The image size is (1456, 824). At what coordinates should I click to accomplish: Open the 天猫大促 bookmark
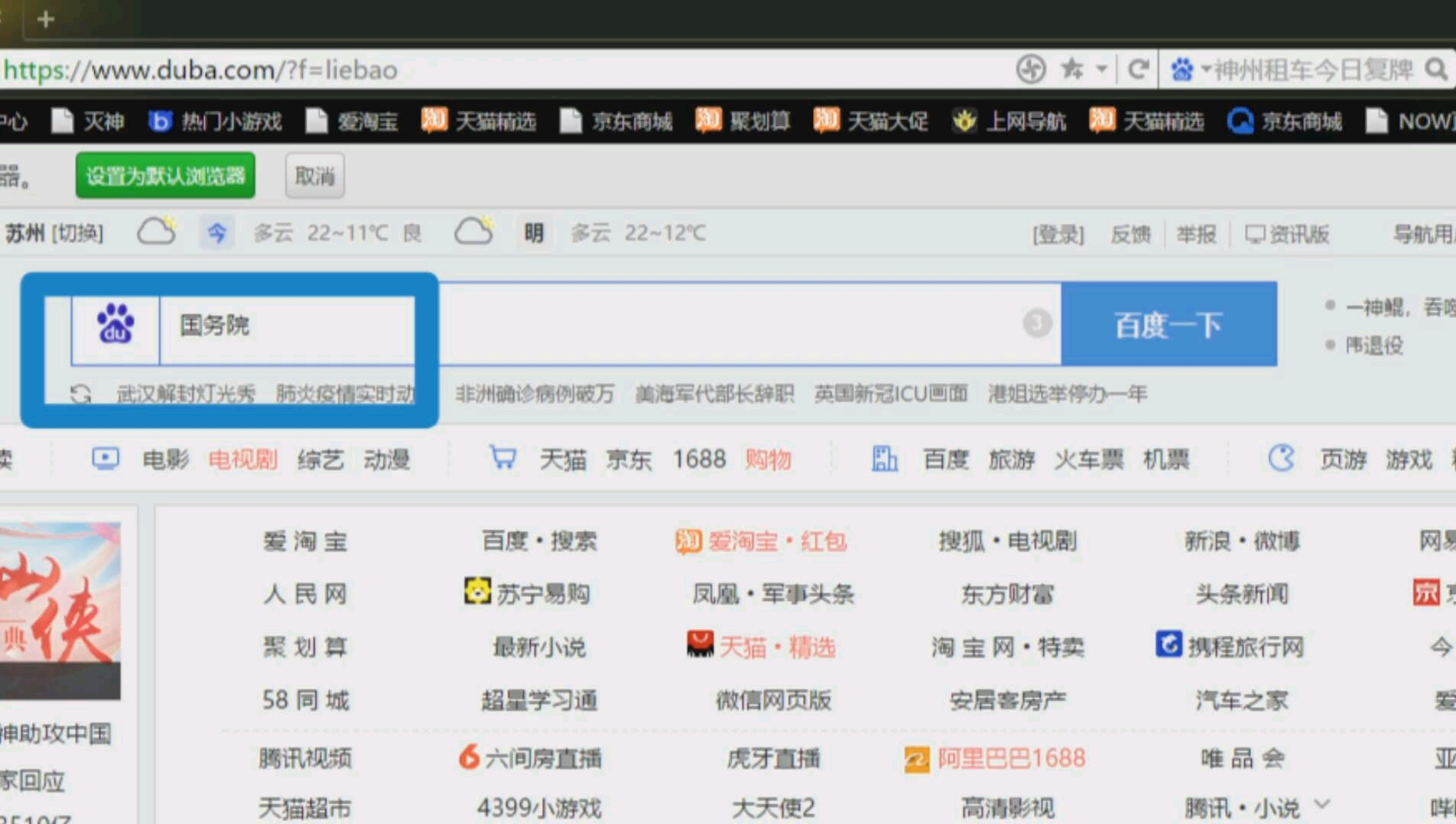[870, 121]
